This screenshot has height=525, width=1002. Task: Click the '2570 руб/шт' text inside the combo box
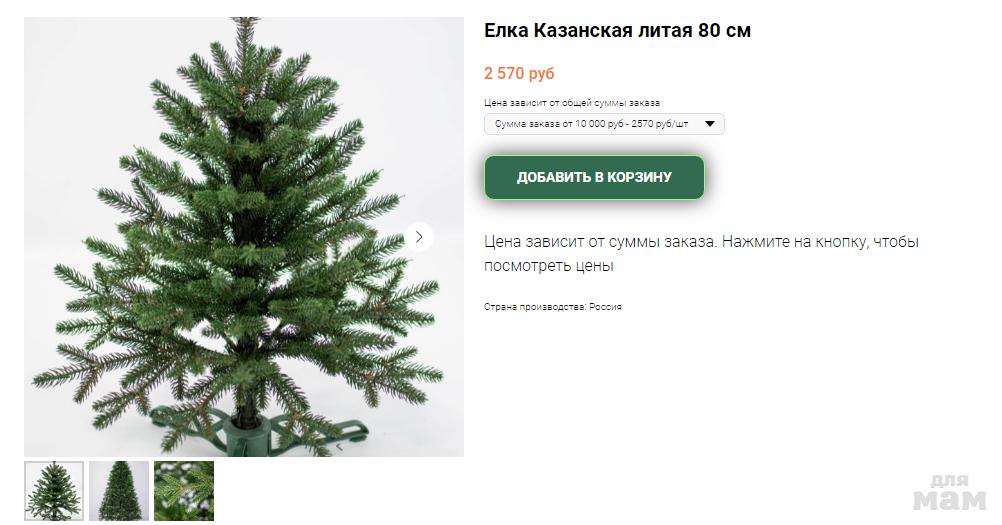pyautogui.click(x=659, y=124)
